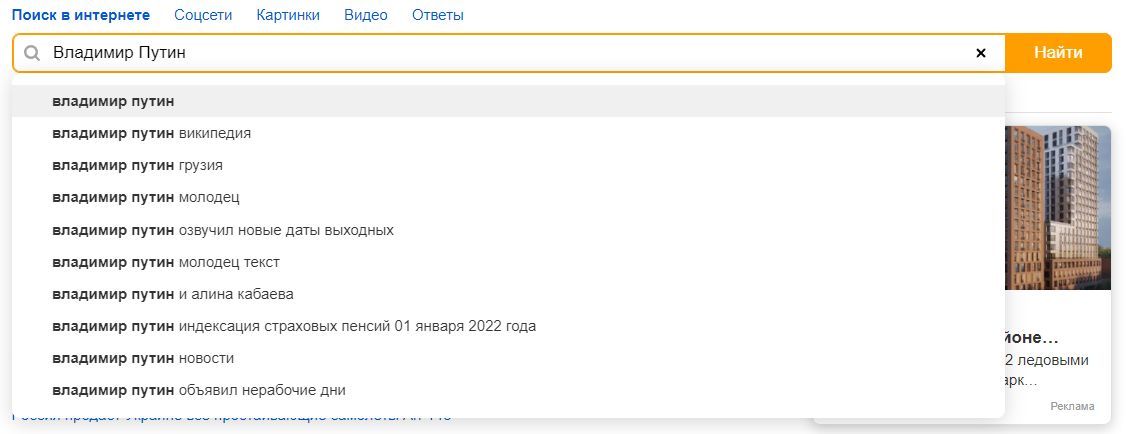Pick suggestion объявил нерабочие дни
The width and height of the screenshot is (1130, 434).
199,390
